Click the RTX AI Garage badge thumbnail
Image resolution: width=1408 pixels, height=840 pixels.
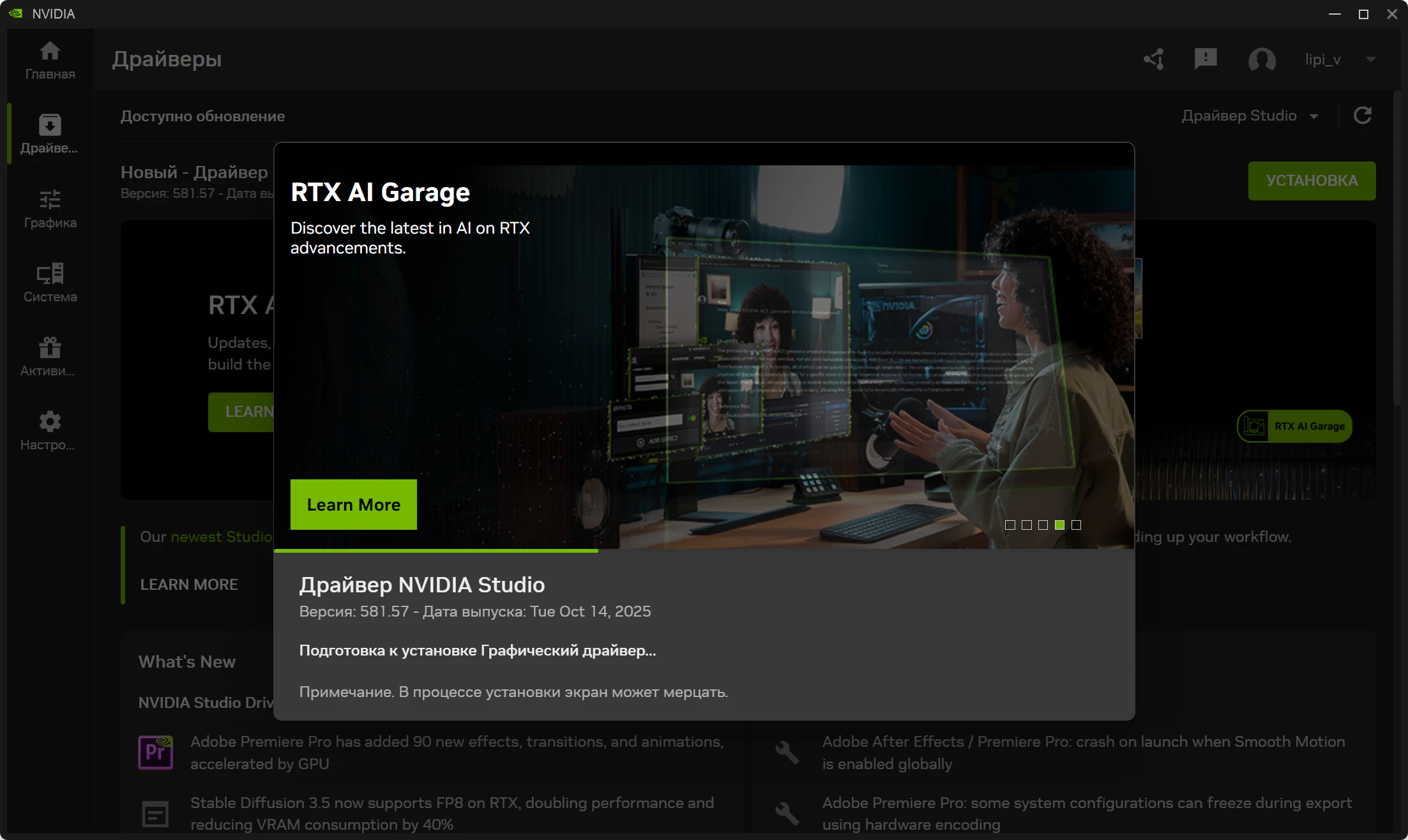tap(1294, 426)
